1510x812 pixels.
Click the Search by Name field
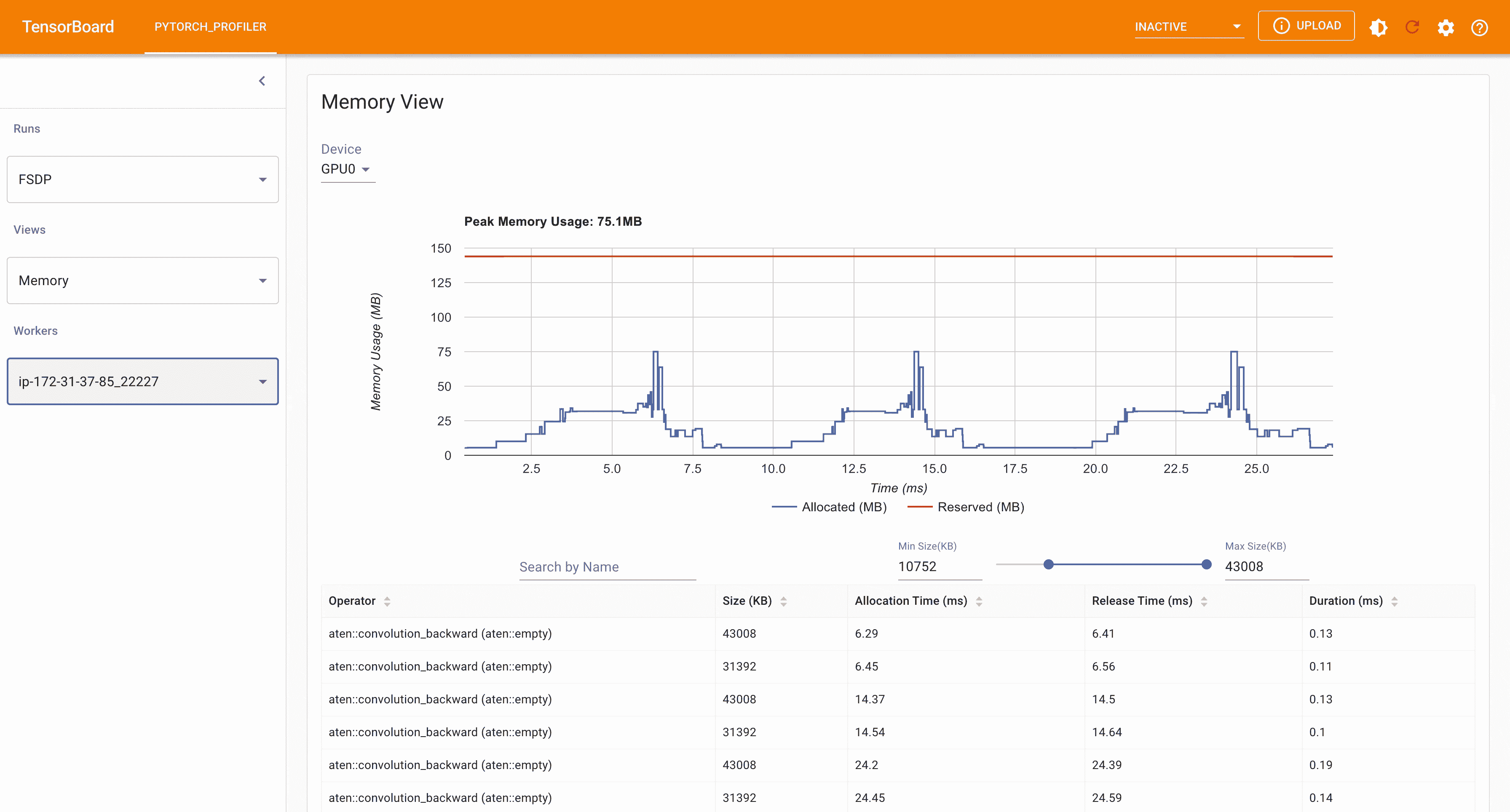[607, 567]
